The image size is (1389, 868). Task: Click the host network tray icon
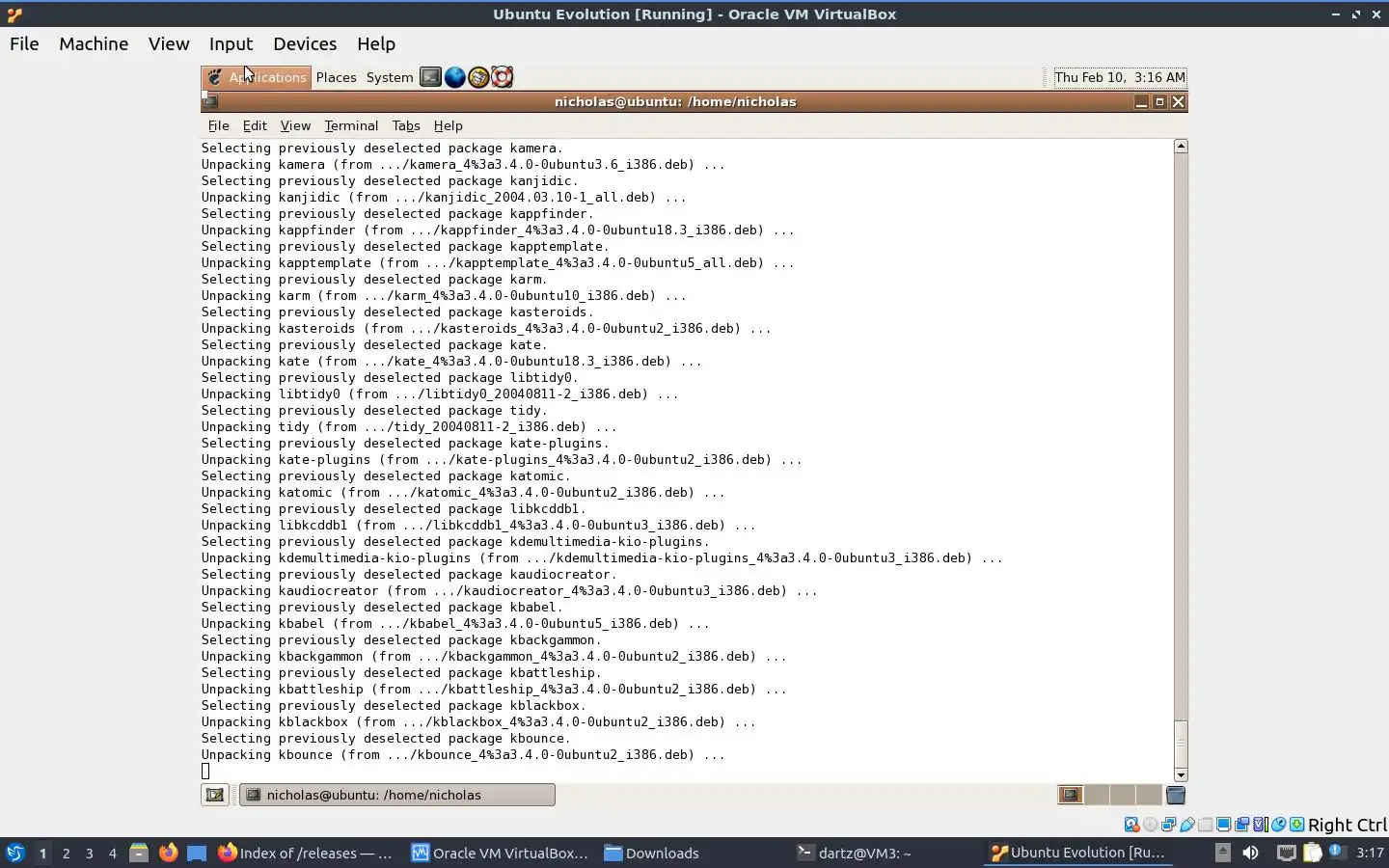coord(1287,853)
